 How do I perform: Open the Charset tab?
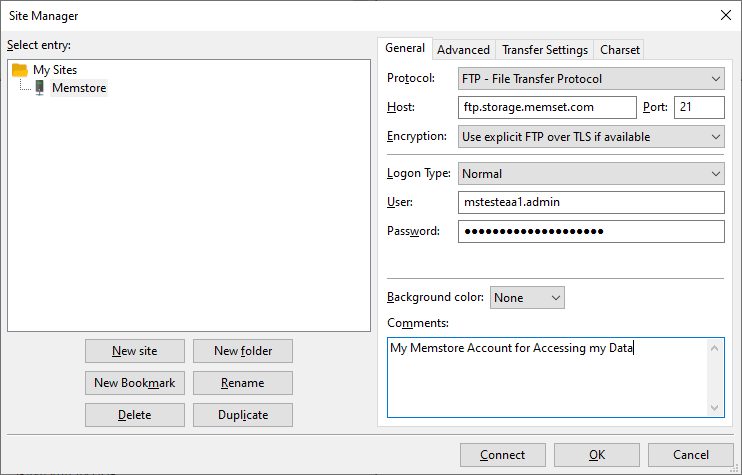point(619,50)
